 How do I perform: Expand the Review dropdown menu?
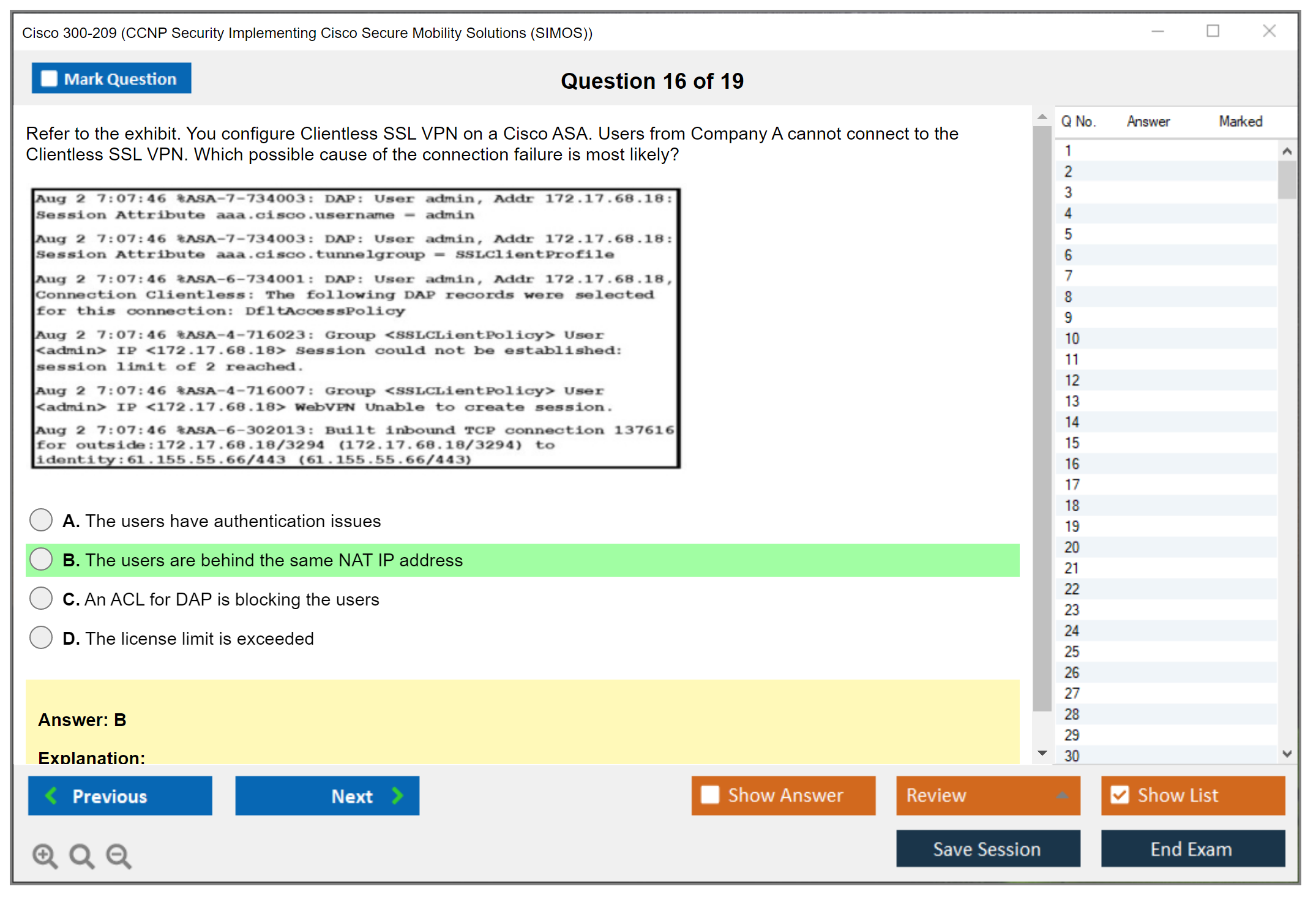click(x=1062, y=795)
